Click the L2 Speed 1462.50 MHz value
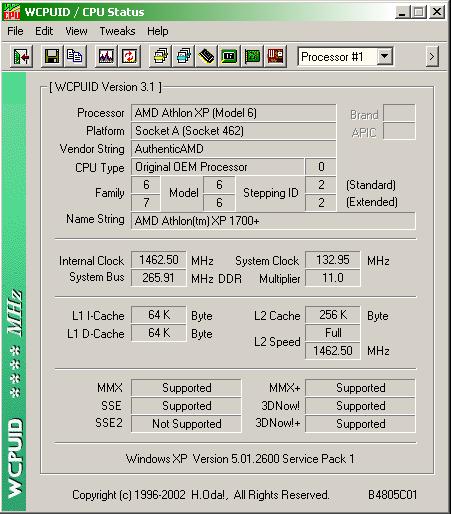 [x=333, y=351]
